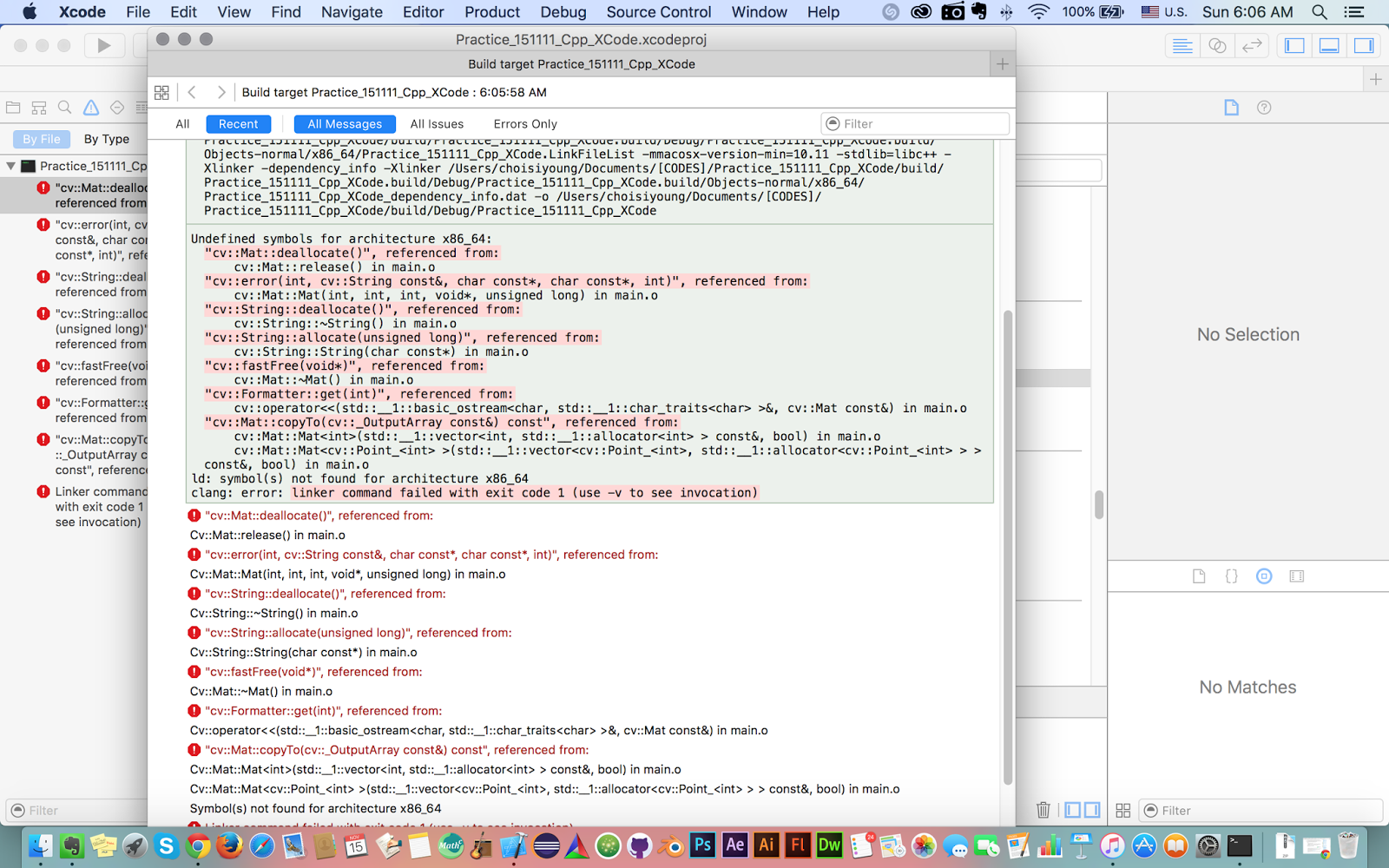Image resolution: width=1389 pixels, height=868 pixels.
Task: Open the Symbol navigator hierarchy icon
Action: click(x=39, y=108)
